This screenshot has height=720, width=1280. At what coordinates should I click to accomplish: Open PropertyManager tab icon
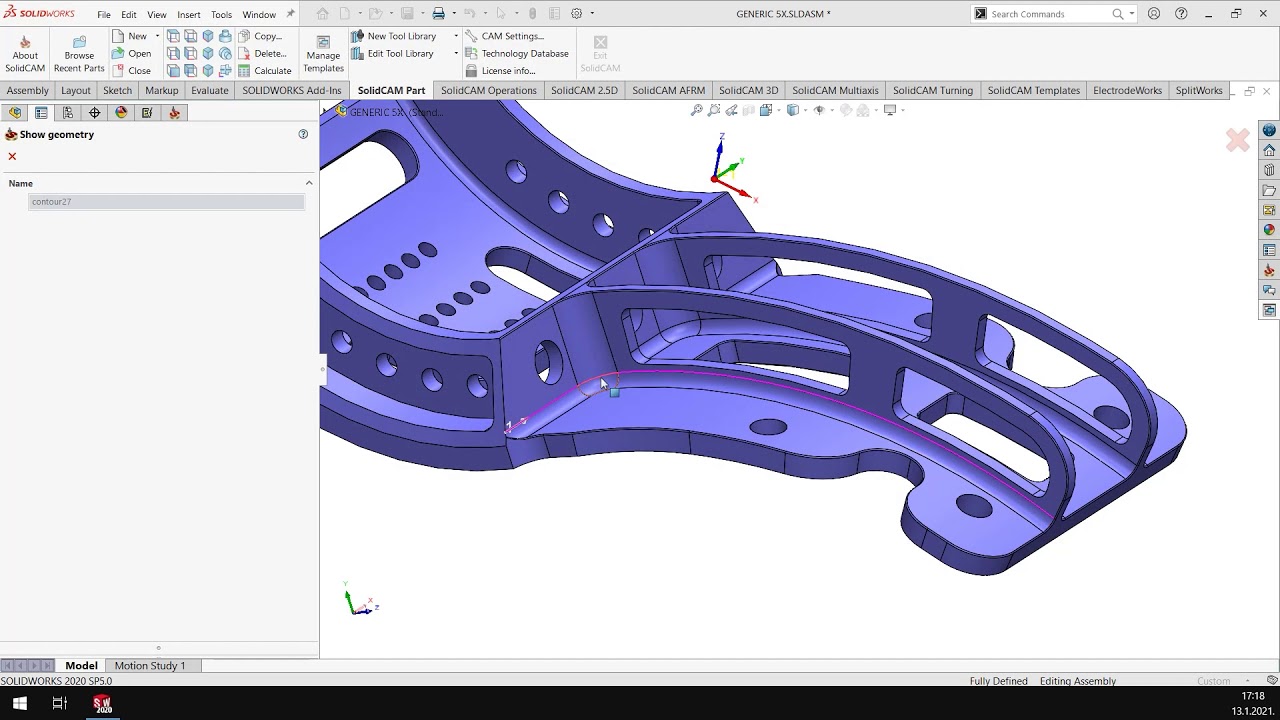(x=41, y=113)
